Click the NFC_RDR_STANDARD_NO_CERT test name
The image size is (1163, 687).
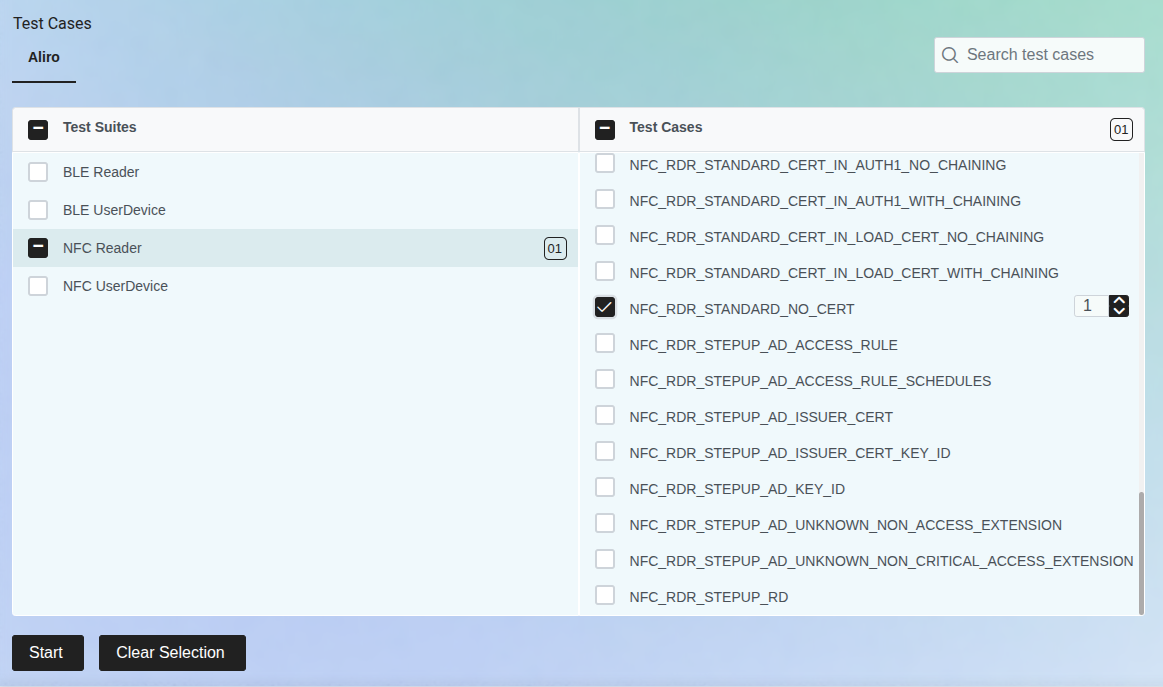coord(742,309)
